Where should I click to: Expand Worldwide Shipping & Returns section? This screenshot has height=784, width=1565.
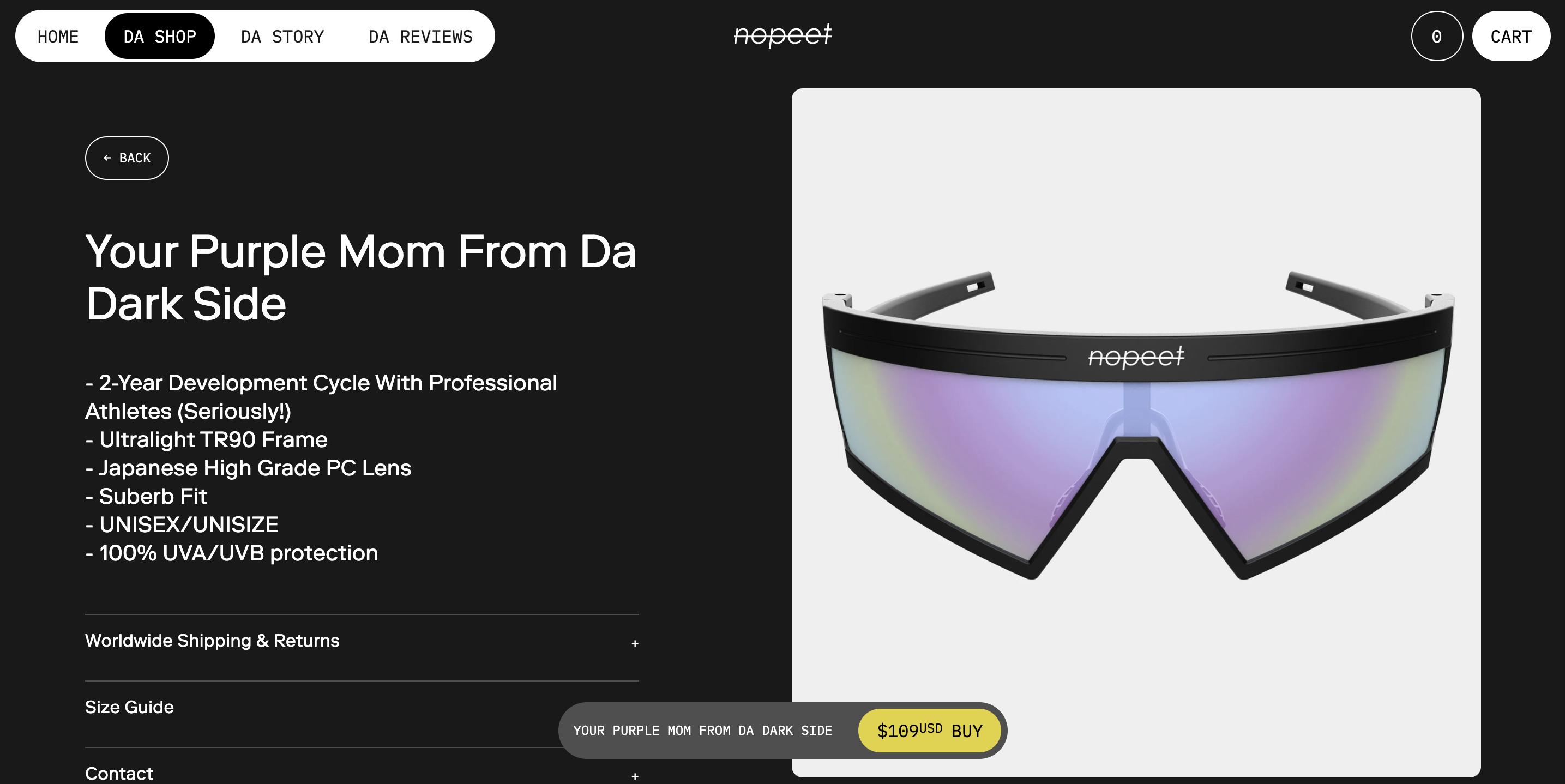[x=212, y=641]
